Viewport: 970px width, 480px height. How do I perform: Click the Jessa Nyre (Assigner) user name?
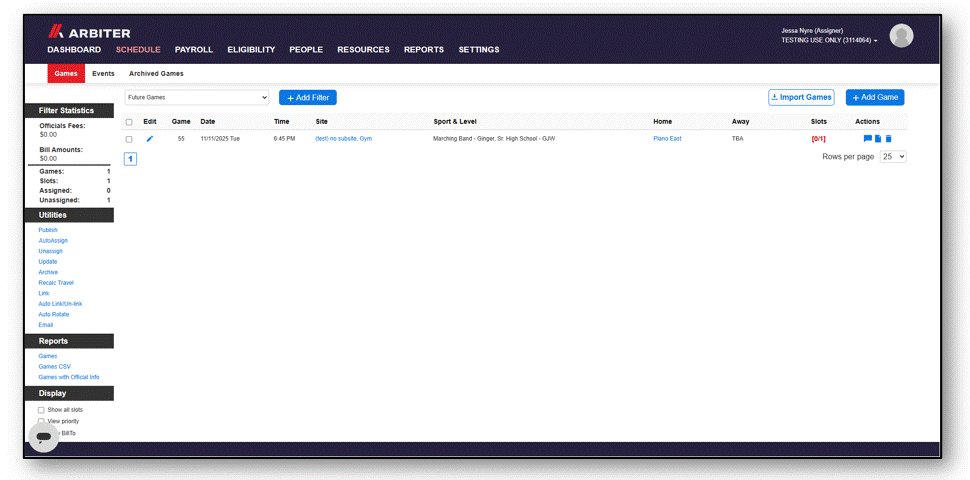(x=812, y=30)
